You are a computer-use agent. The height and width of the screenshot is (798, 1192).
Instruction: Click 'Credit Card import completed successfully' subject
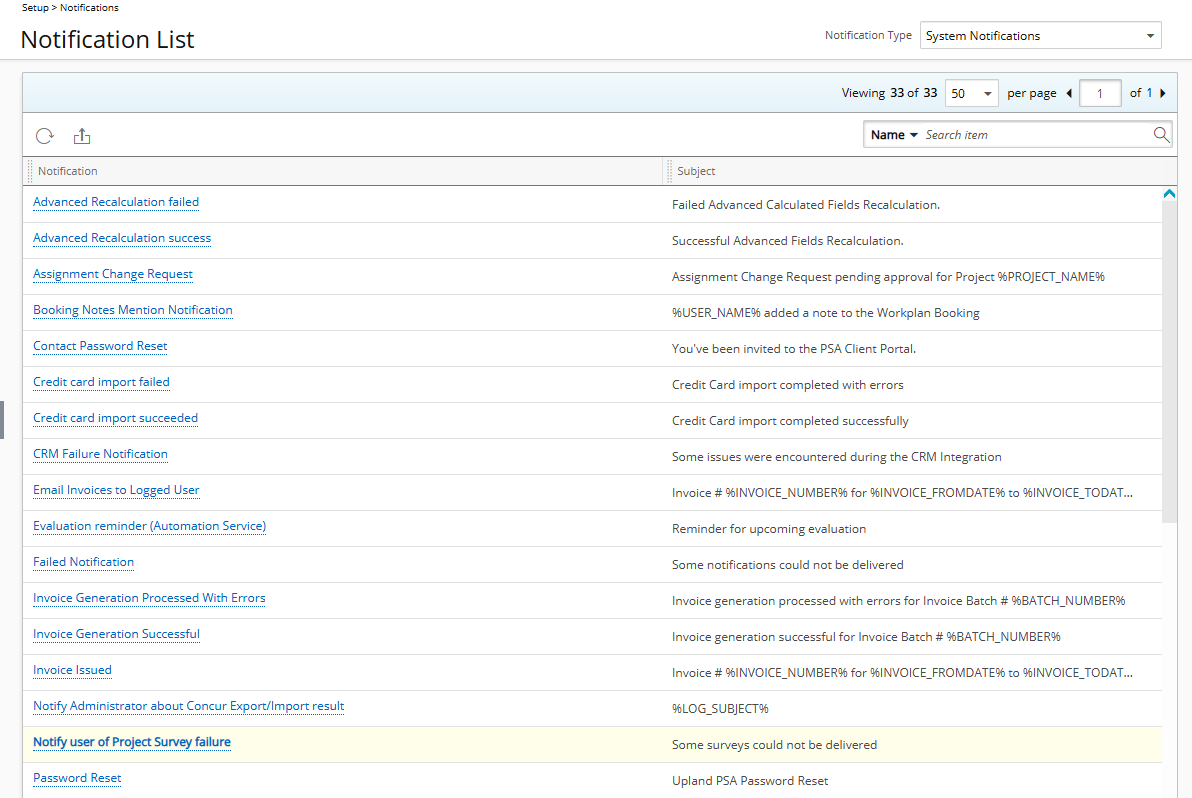click(x=790, y=421)
